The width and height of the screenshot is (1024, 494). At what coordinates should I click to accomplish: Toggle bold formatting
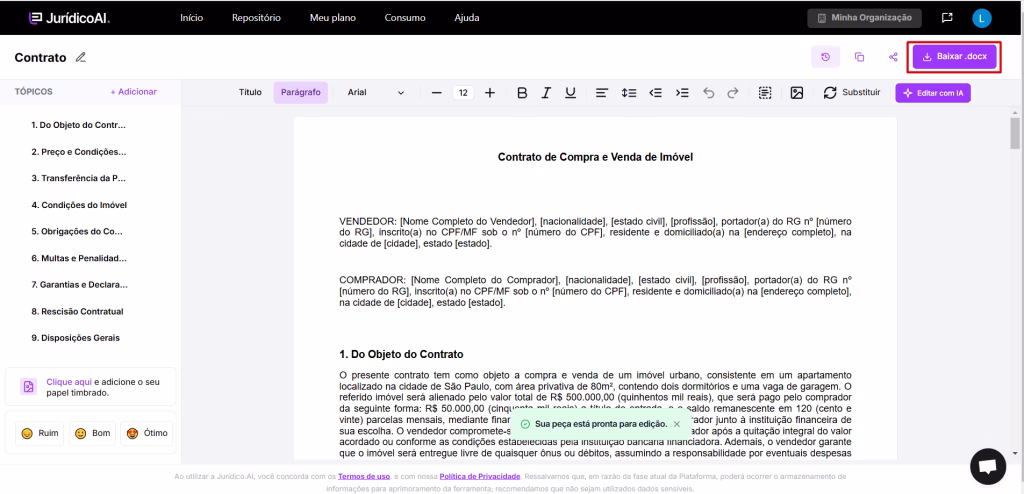tap(522, 93)
